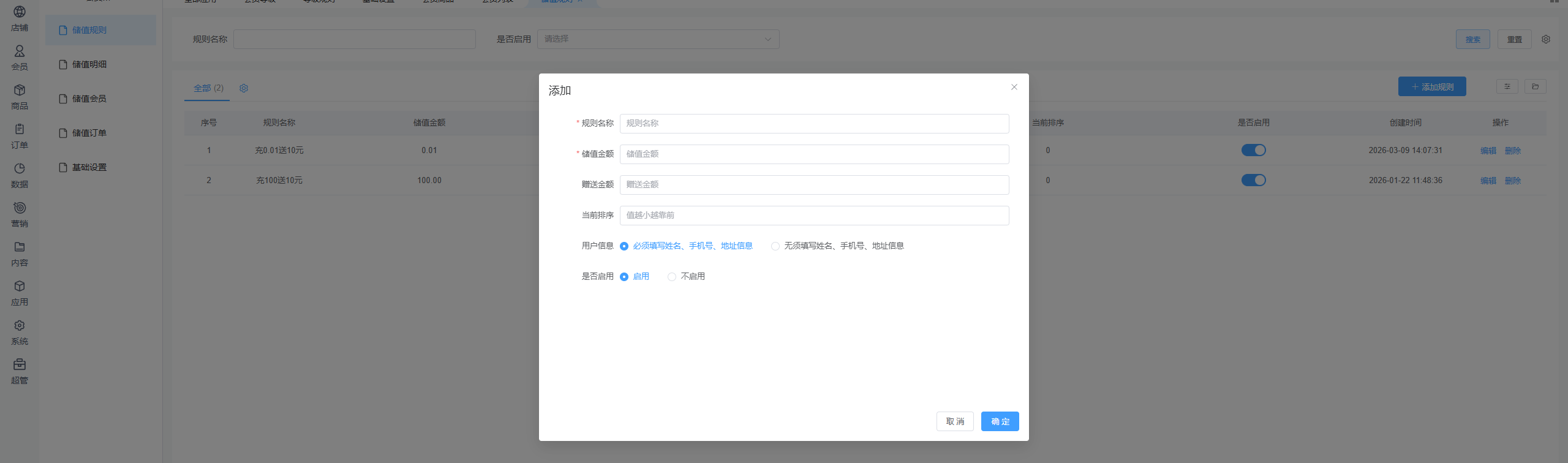Click 删除 for the 2026-01-22 row

click(1513, 181)
